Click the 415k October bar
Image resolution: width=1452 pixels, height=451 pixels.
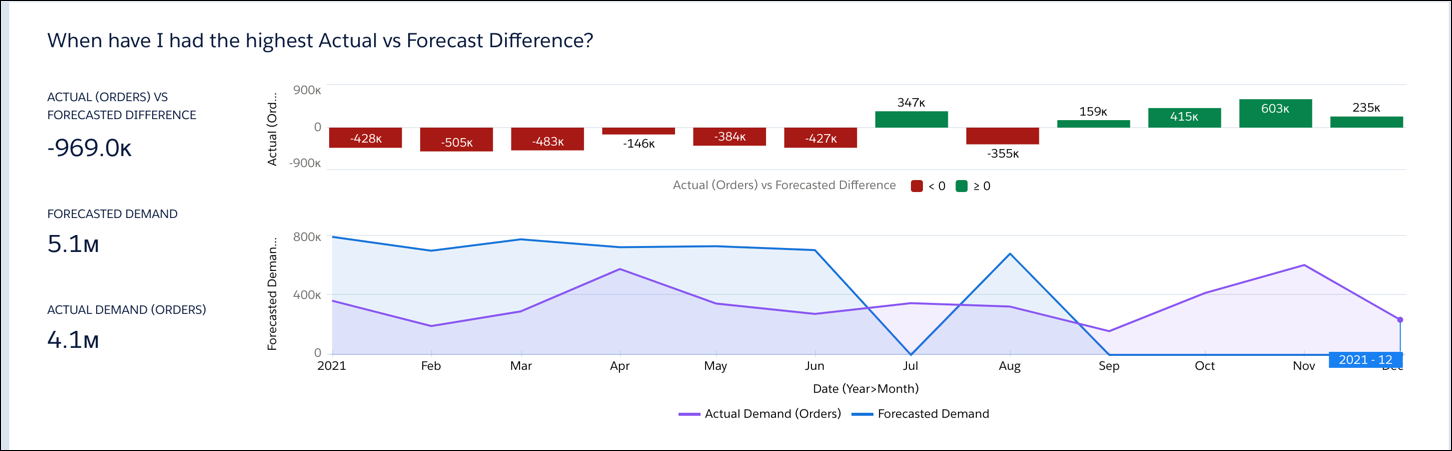pos(1184,118)
